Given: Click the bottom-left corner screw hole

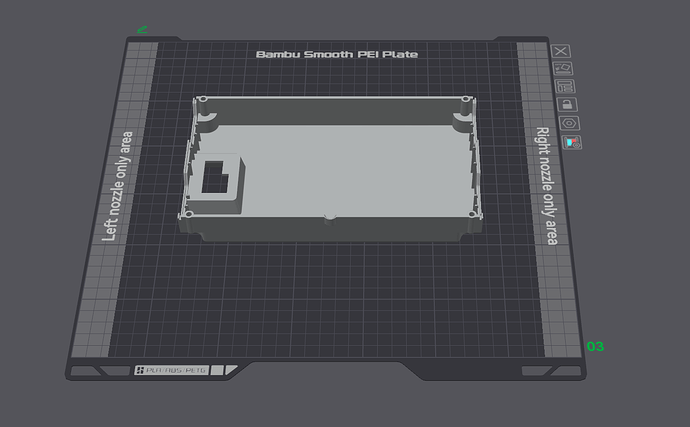Looking at the screenshot, I should coord(189,214).
